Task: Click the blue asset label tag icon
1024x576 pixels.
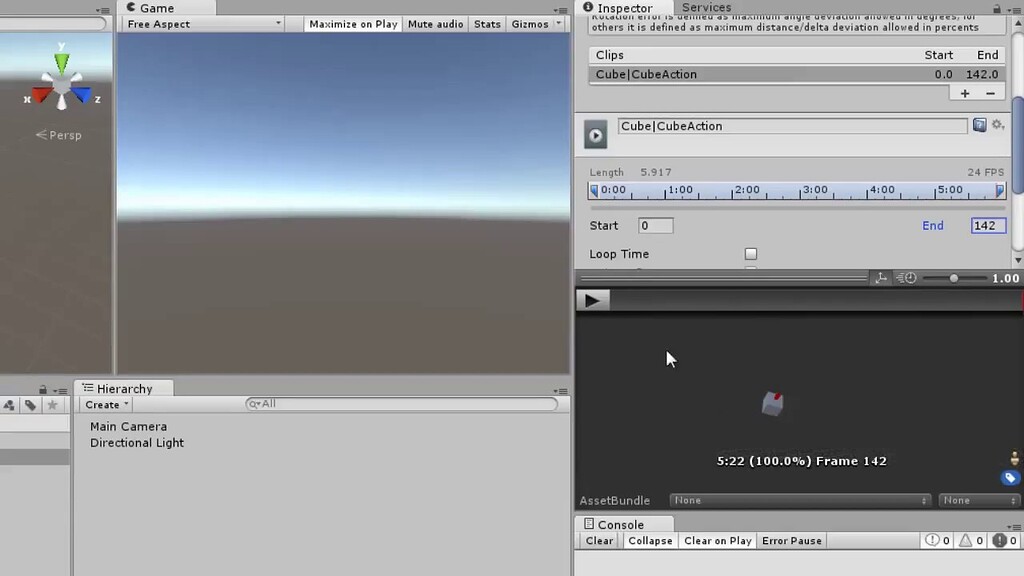Action: click(x=1009, y=477)
